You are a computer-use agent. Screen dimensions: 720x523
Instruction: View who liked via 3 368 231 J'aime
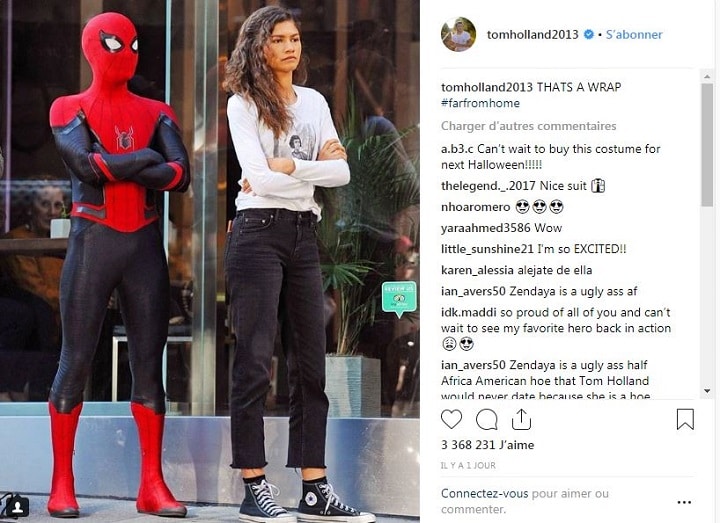click(487, 444)
